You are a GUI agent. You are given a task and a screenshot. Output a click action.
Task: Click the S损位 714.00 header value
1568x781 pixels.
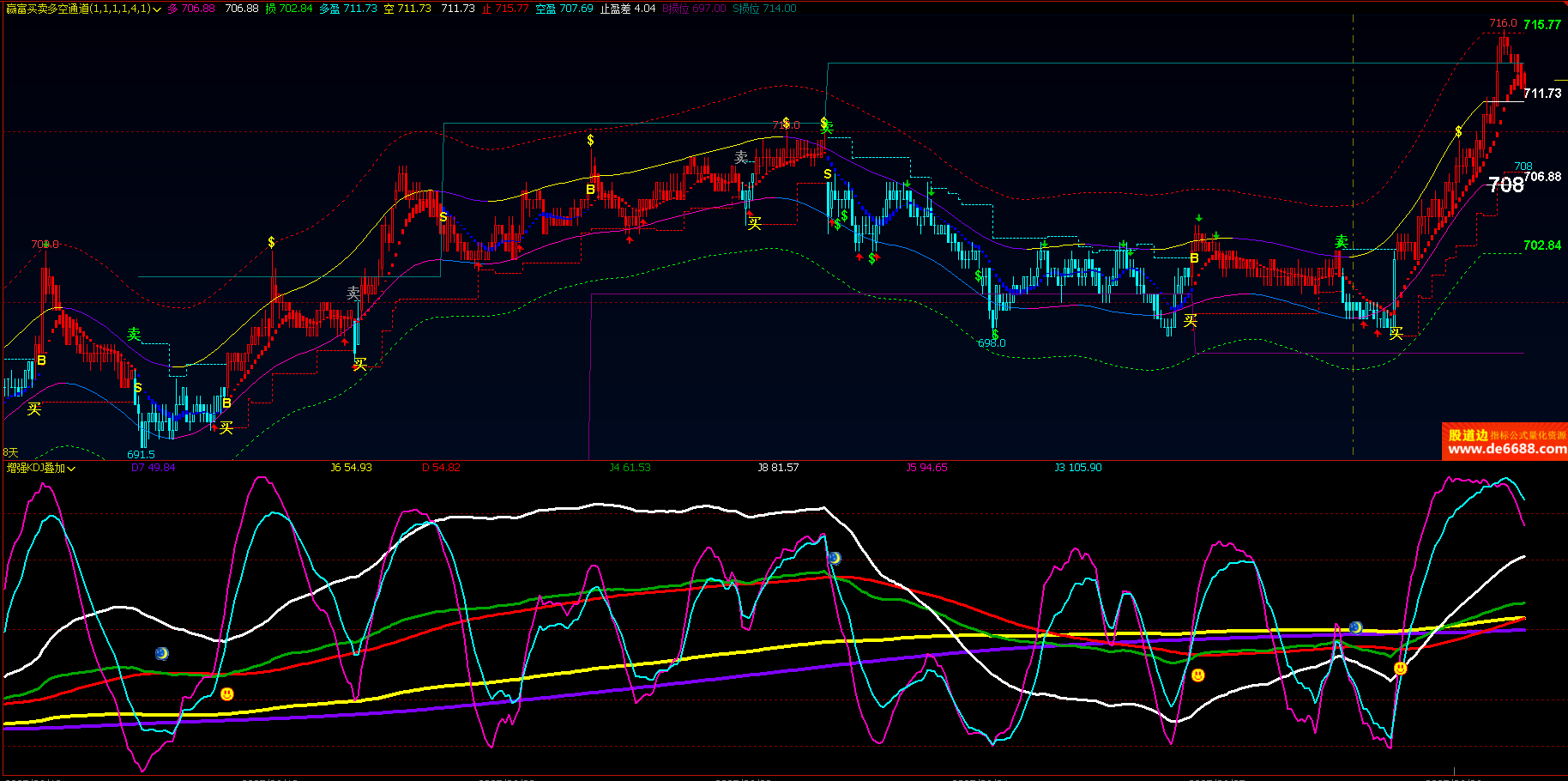pos(763,9)
